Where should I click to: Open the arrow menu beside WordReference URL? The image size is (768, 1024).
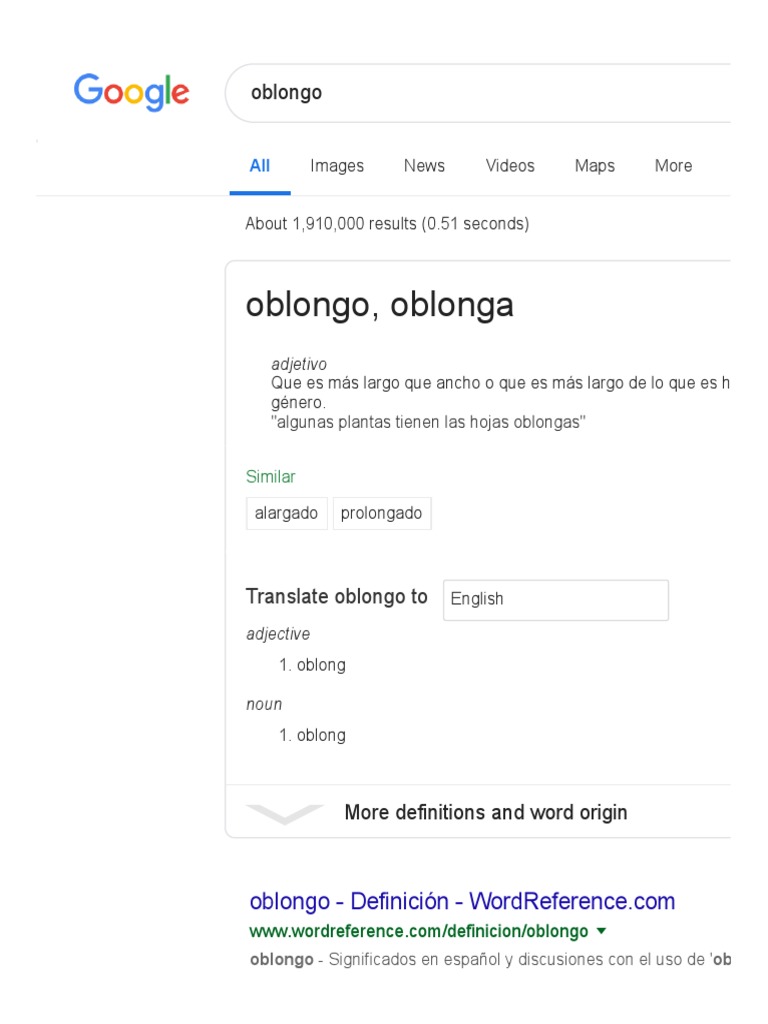[600, 931]
